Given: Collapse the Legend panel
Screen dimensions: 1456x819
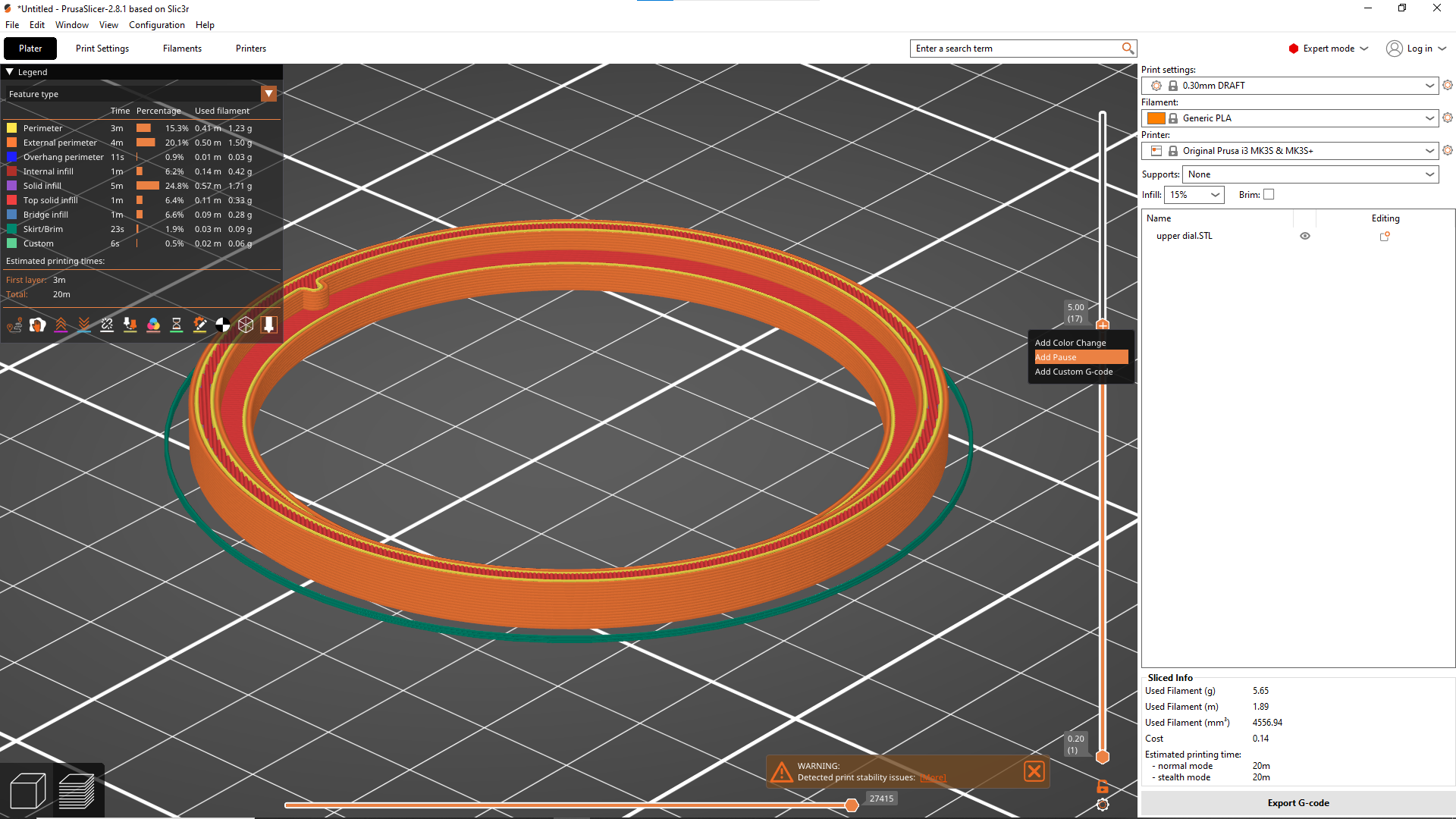Looking at the screenshot, I should (x=10, y=72).
